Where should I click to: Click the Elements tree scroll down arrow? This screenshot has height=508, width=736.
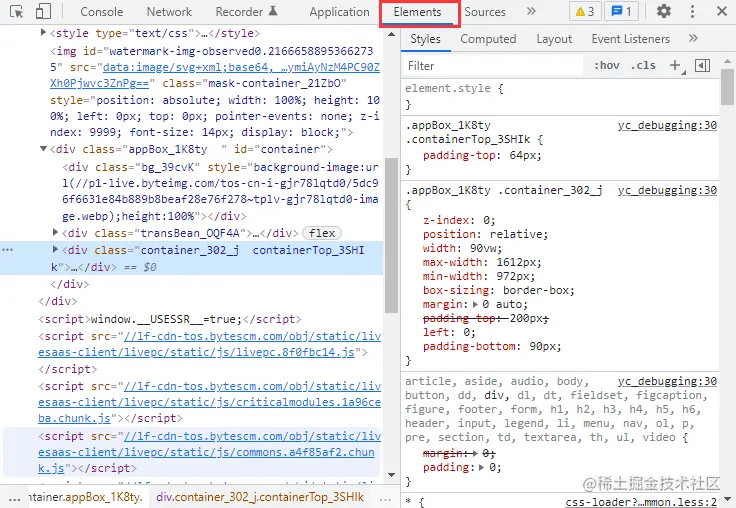[391, 475]
